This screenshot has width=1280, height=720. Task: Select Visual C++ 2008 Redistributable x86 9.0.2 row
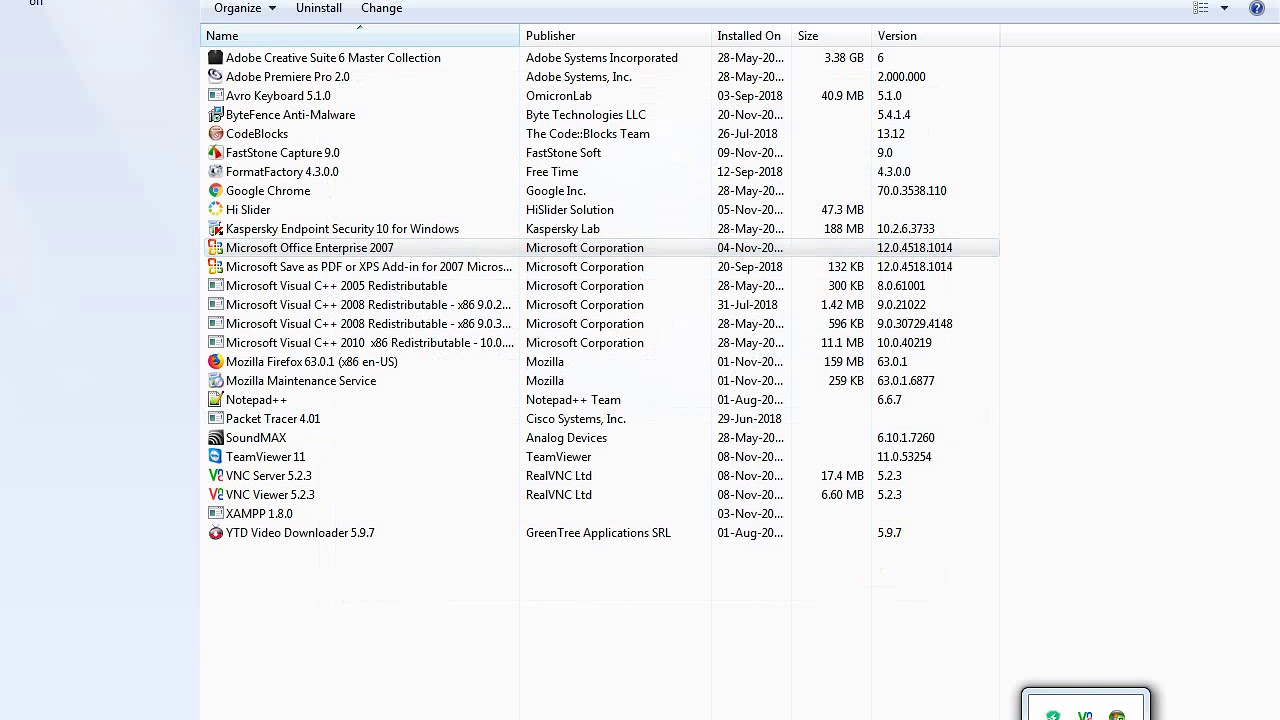(x=600, y=305)
